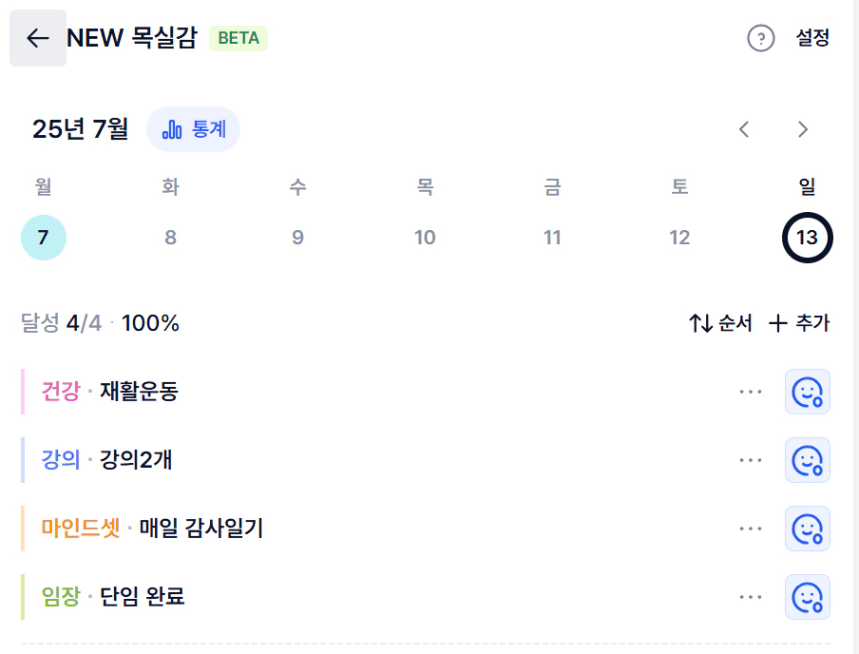This screenshot has width=859, height=654.
Task: Add a new habit with 추가
Action: pos(799,323)
